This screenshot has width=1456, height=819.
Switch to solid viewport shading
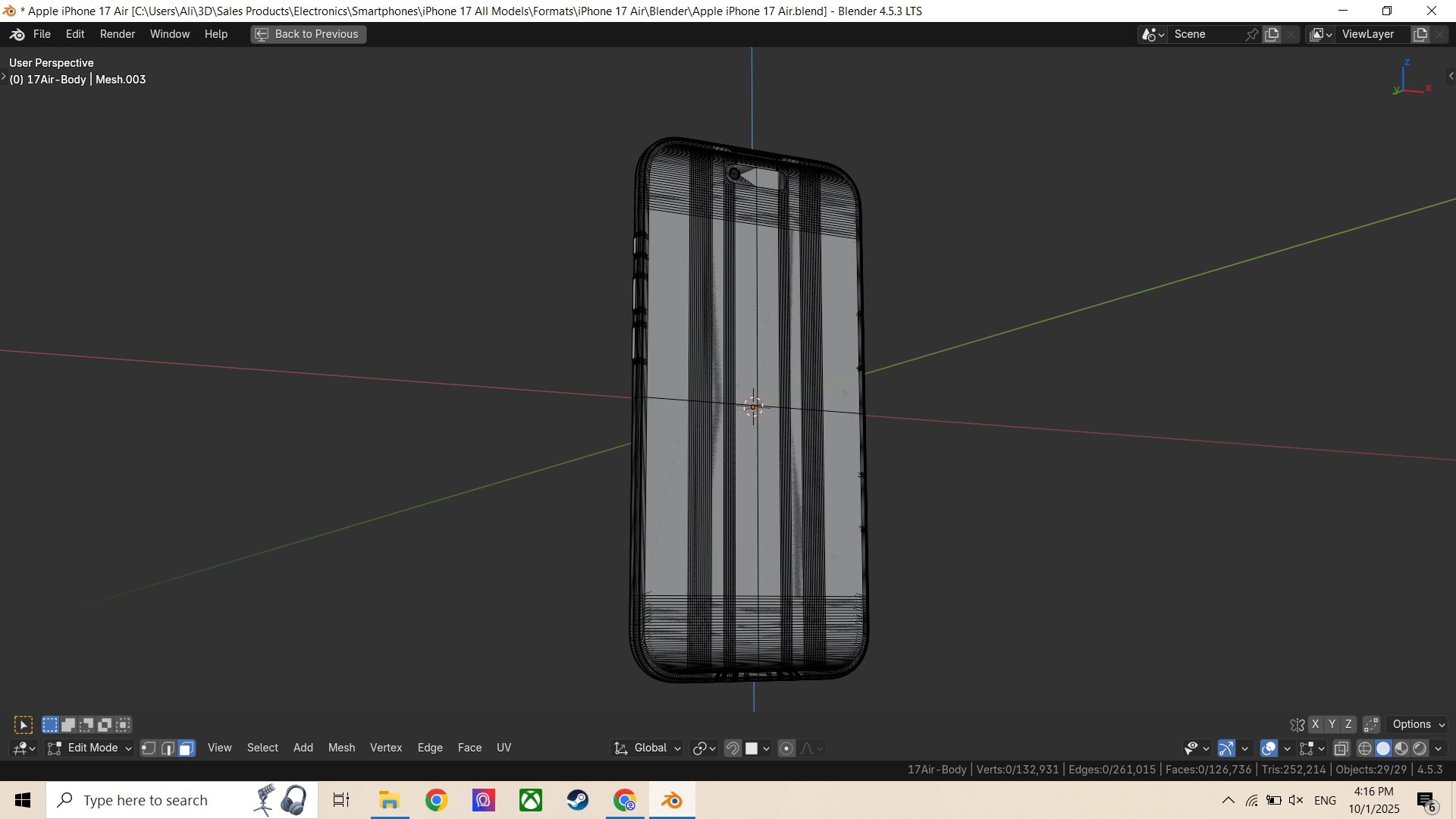1383,748
